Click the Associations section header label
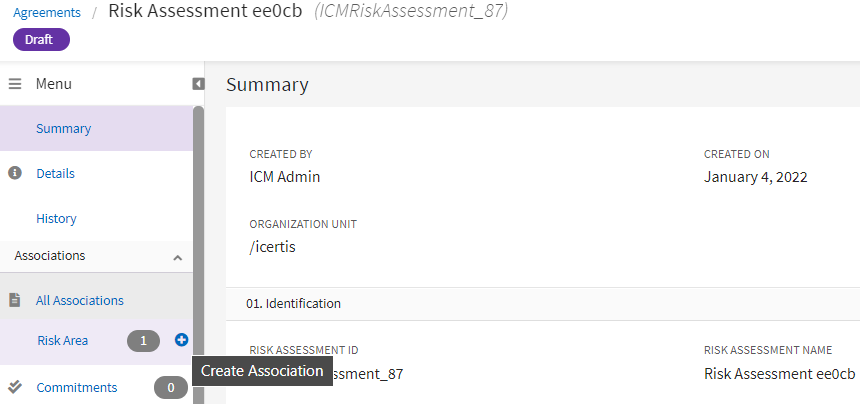860x404 pixels. [x=50, y=256]
